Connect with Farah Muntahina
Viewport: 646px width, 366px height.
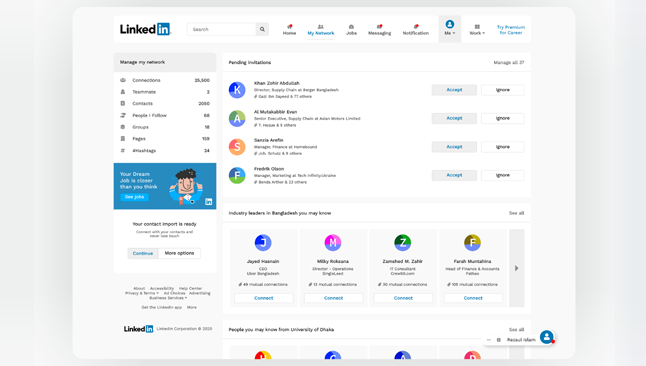point(473,298)
